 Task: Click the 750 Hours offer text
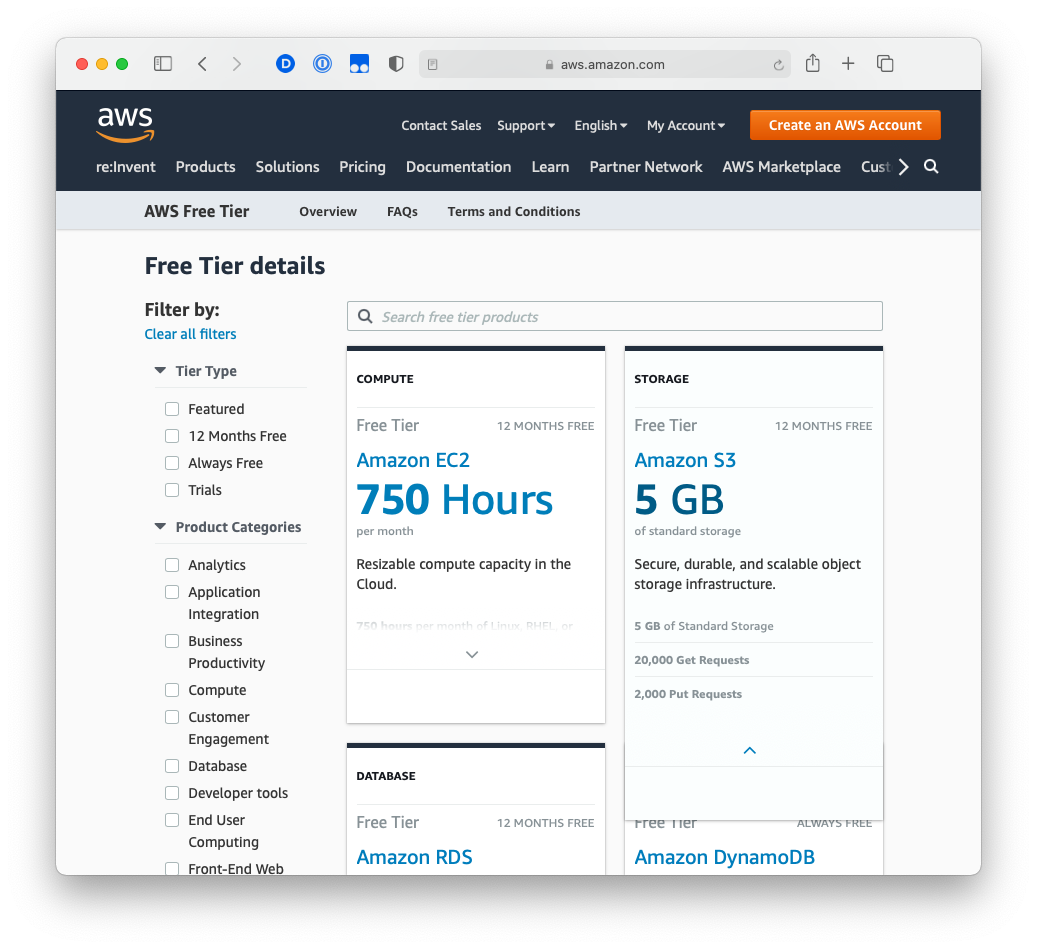tap(454, 499)
